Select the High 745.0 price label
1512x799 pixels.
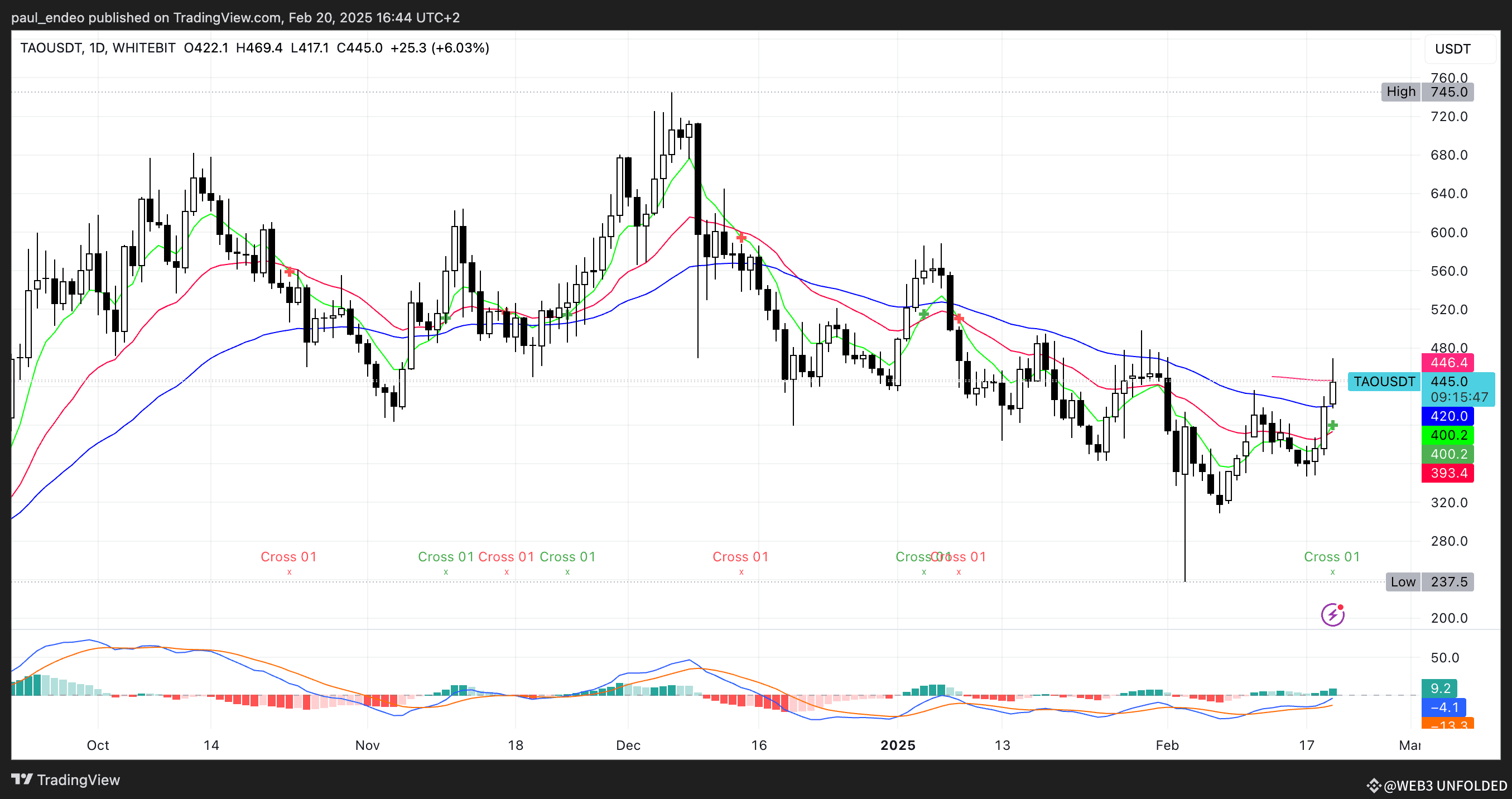(x=1428, y=92)
